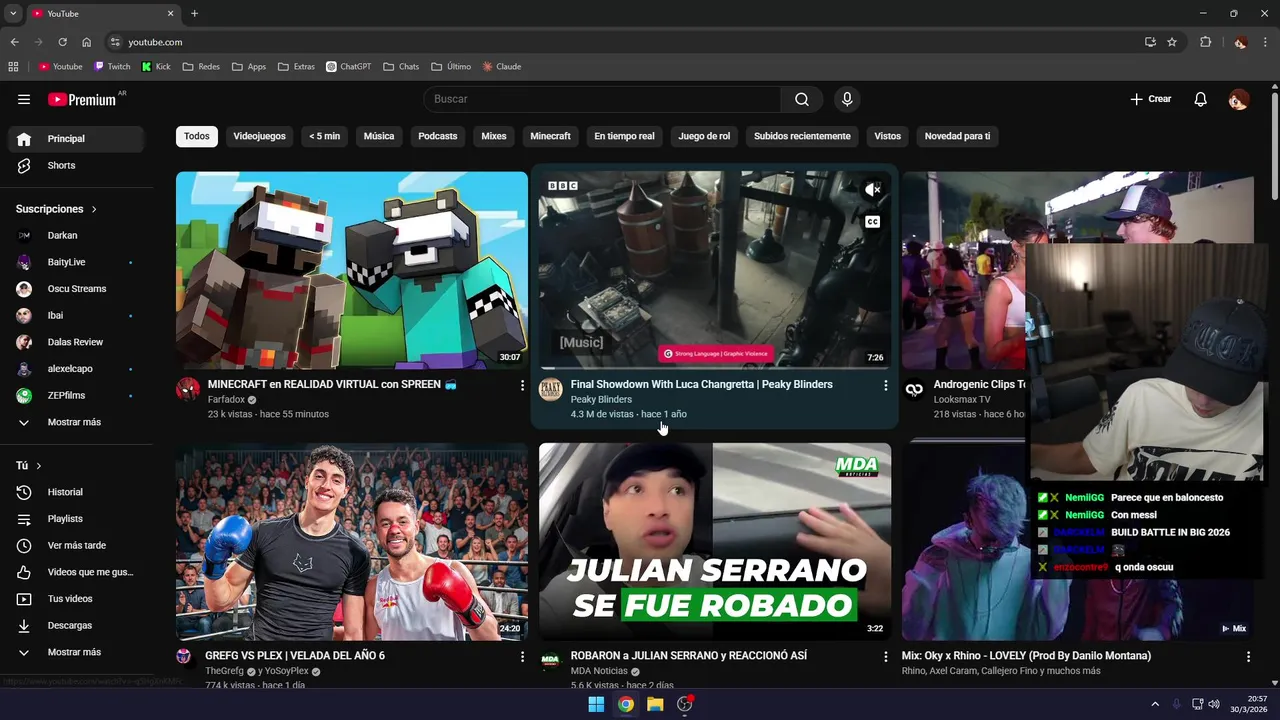Open Farfadox channel avatar
This screenshot has width=1280, height=720.
tap(188, 389)
